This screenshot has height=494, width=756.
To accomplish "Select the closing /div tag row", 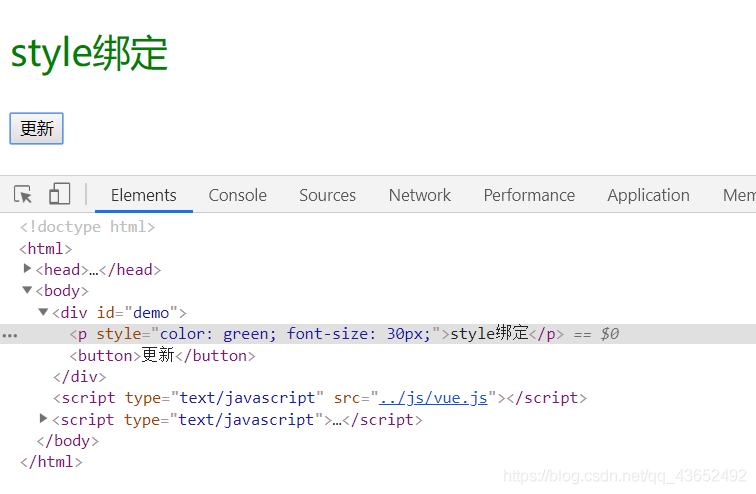I will pos(79,376).
